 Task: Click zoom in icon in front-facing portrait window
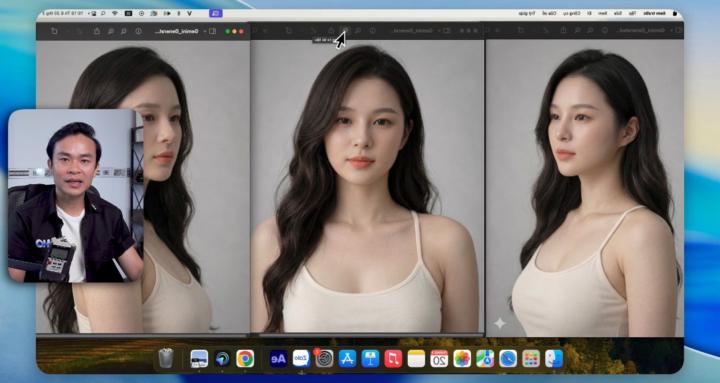[345, 31]
